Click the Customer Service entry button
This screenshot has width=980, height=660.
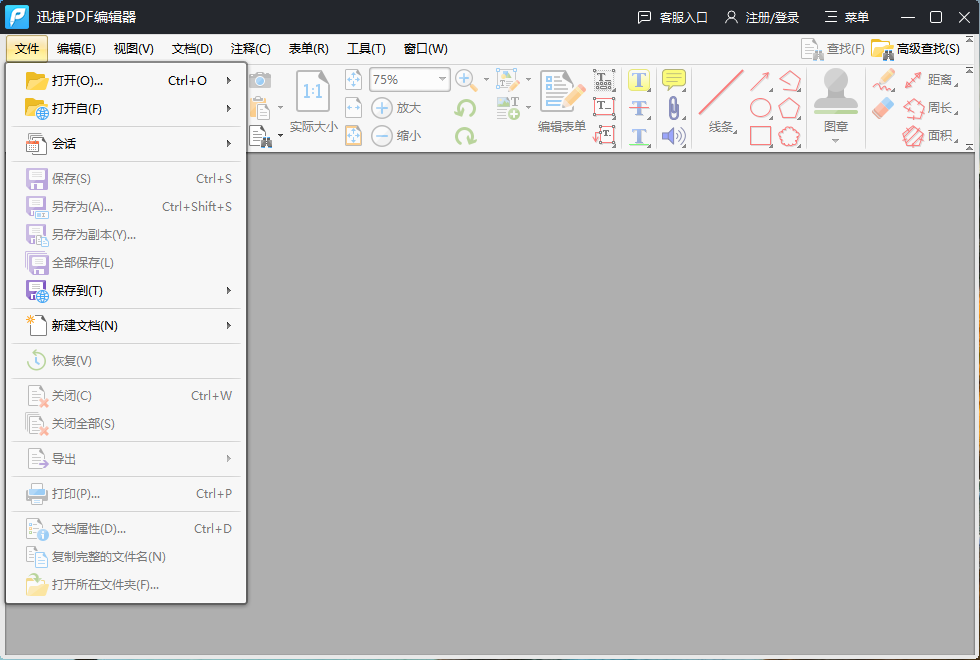tap(672, 17)
